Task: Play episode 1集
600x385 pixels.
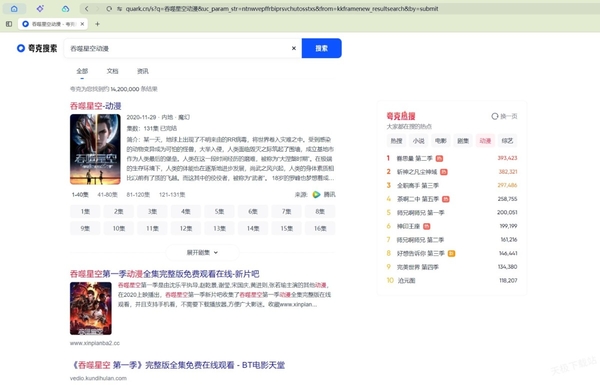Action: (85, 211)
